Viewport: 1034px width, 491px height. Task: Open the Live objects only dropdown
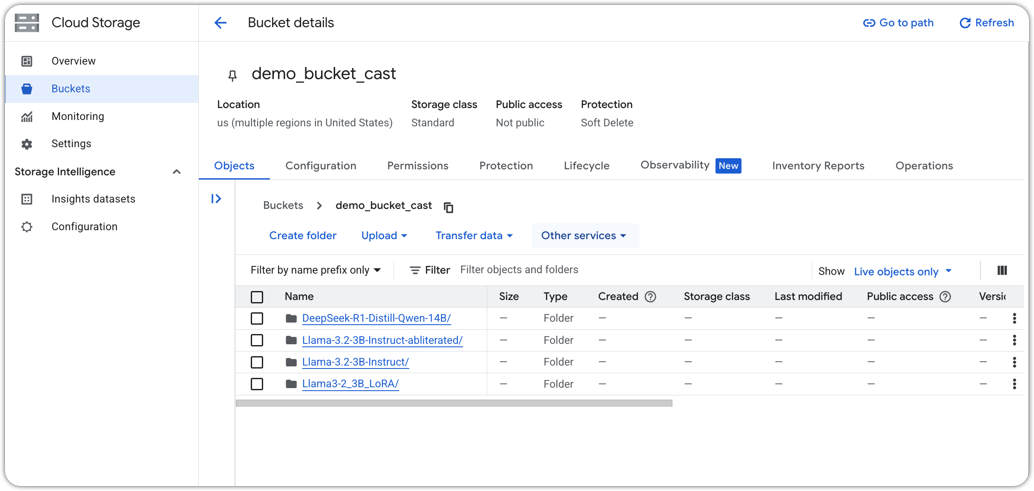(x=903, y=272)
